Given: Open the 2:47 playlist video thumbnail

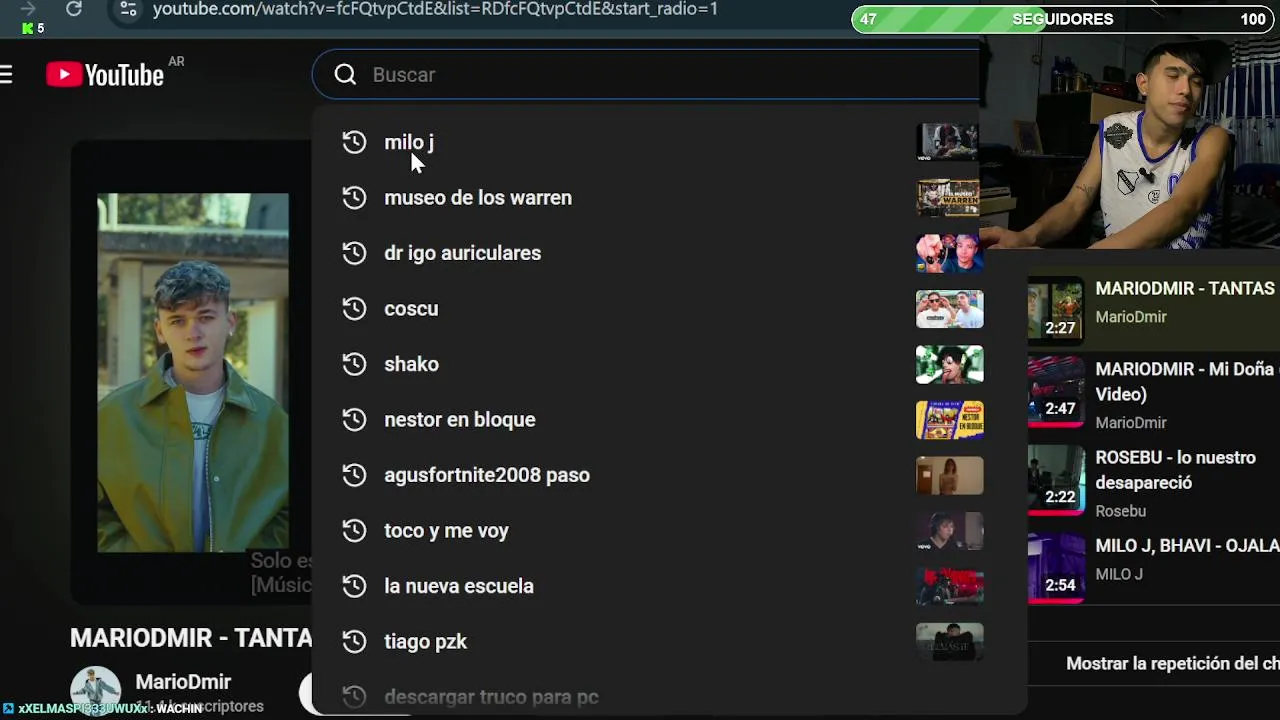Looking at the screenshot, I should (x=1055, y=392).
